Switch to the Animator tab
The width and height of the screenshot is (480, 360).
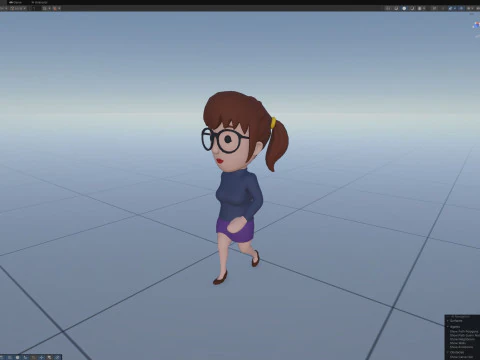[x=39, y=2]
